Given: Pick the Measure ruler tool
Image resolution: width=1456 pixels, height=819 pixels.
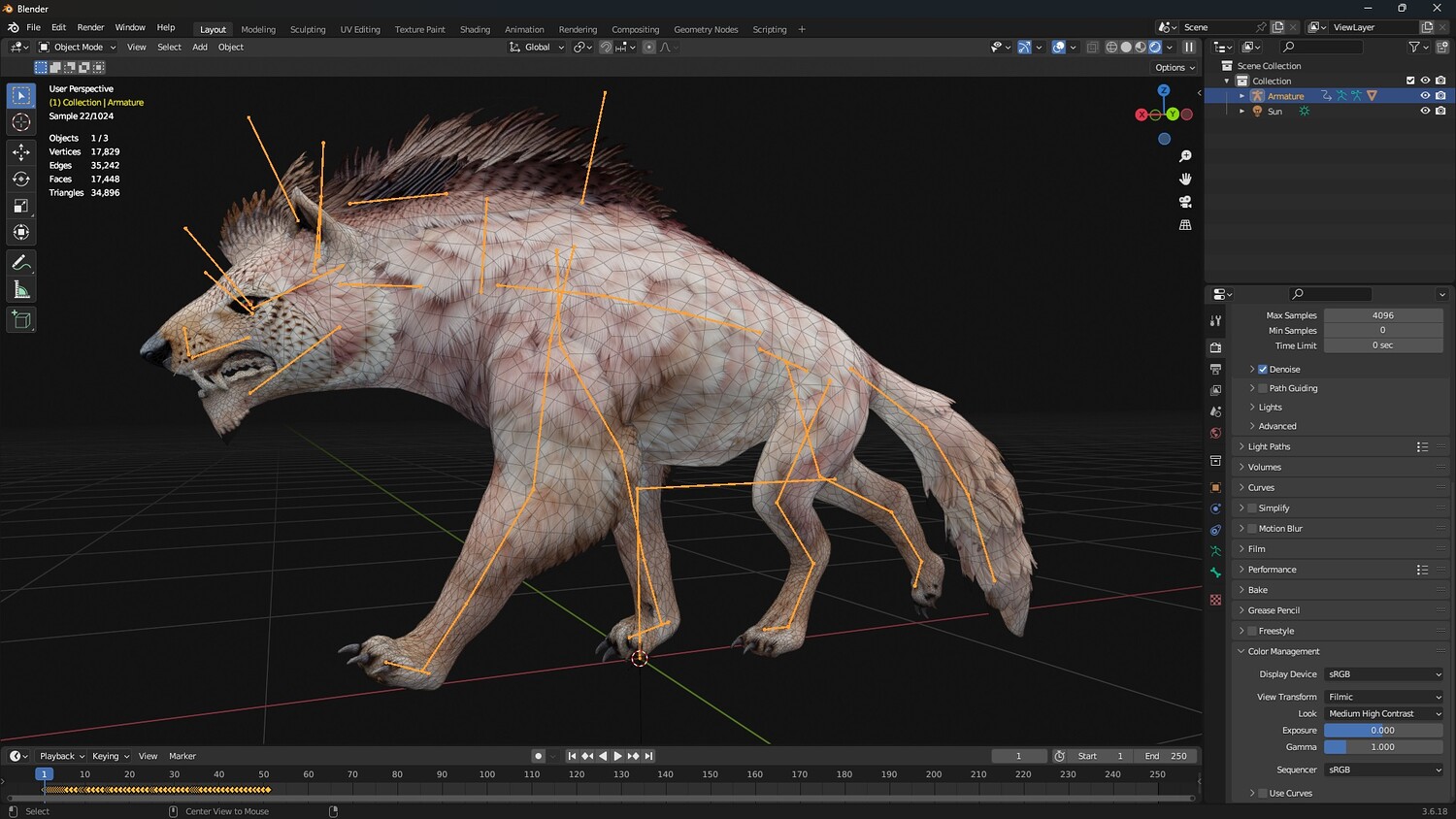Looking at the screenshot, I should point(21,290).
